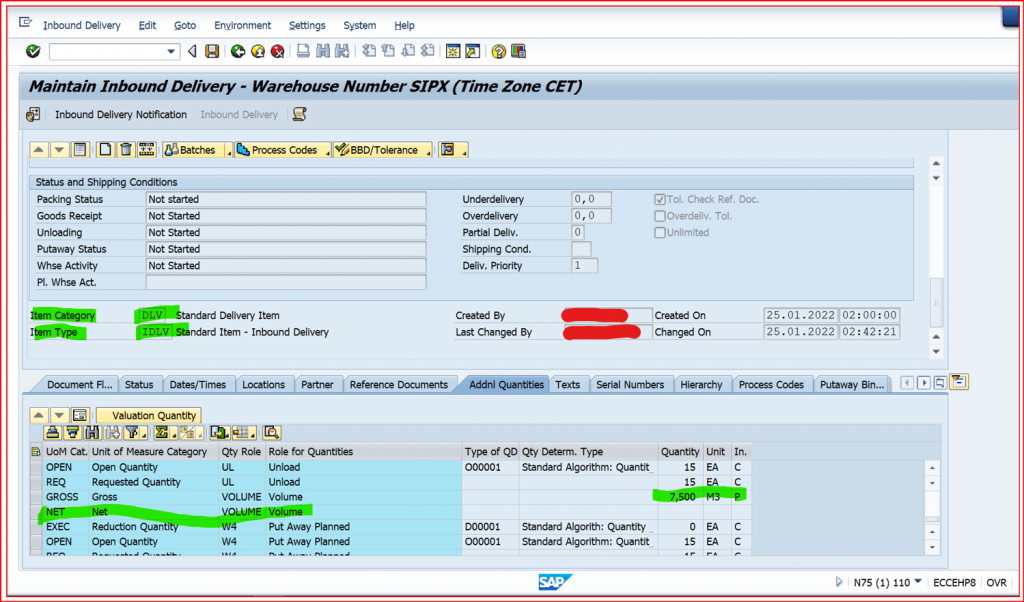Click the binoculars Find icon in quantities toolbar
Screen dimensions: 1024x602
92,432
